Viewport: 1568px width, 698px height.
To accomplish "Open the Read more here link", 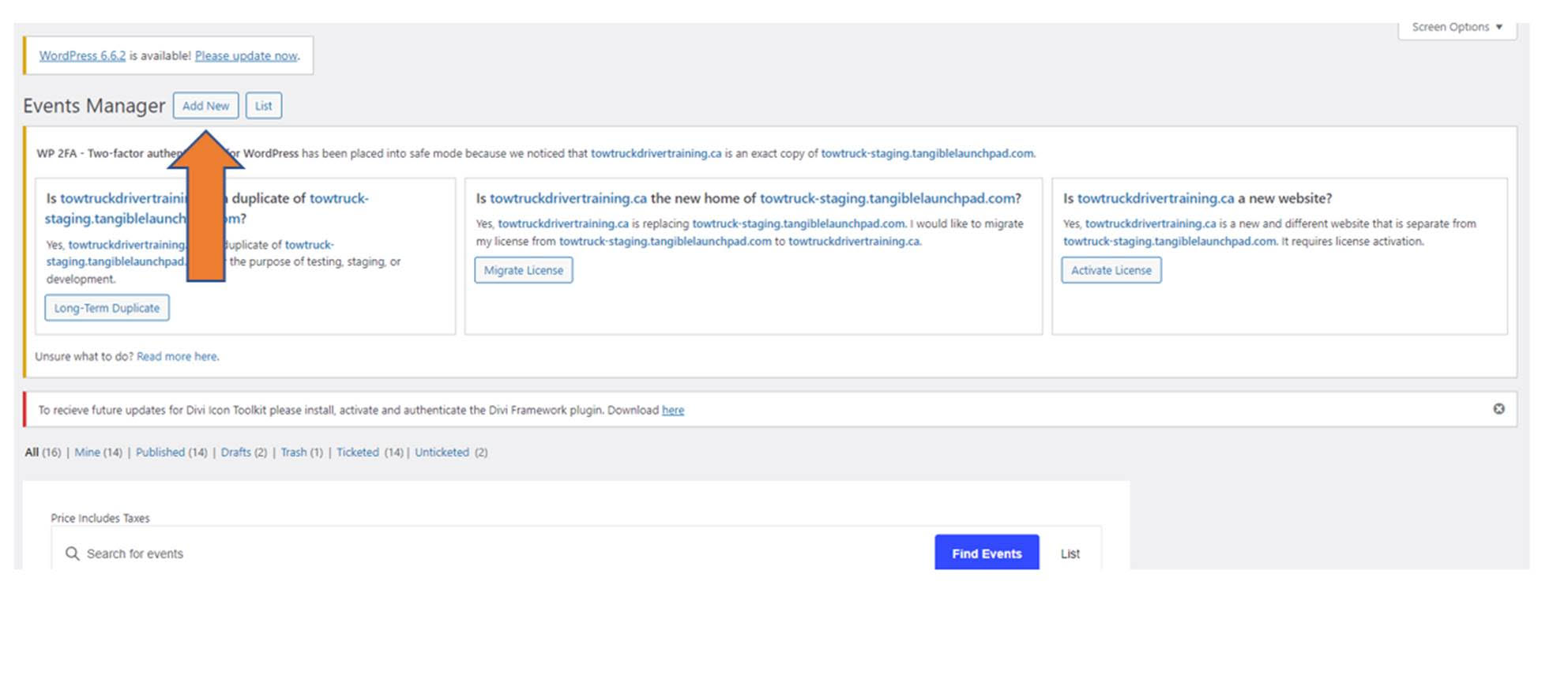I will coord(177,357).
